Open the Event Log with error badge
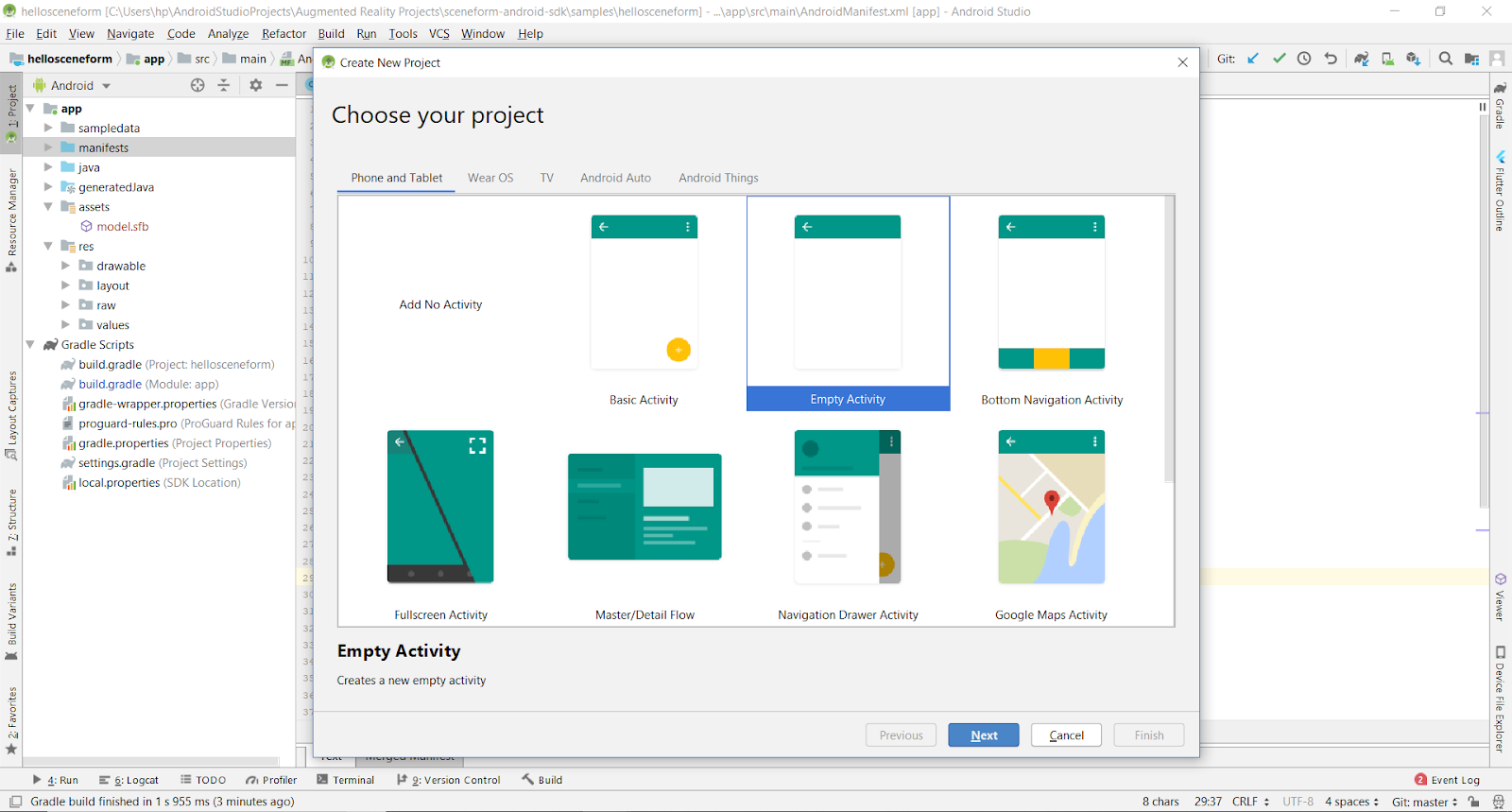Image resolution: width=1512 pixels, height=812 pixels. point(1447,780)
